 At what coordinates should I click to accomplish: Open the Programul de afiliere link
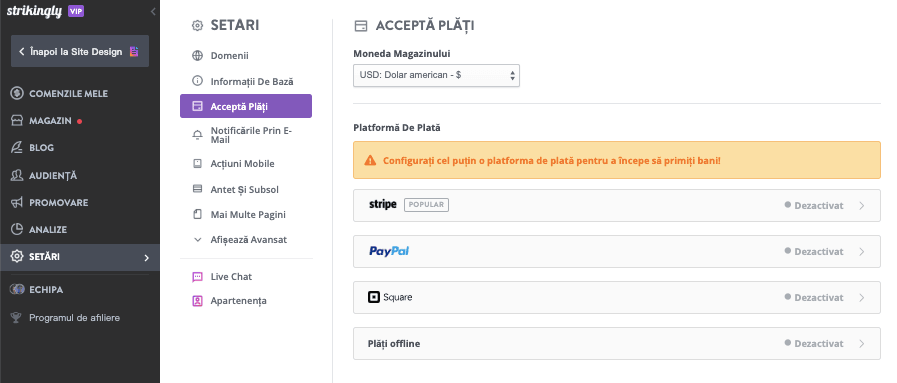click(74, 317)
